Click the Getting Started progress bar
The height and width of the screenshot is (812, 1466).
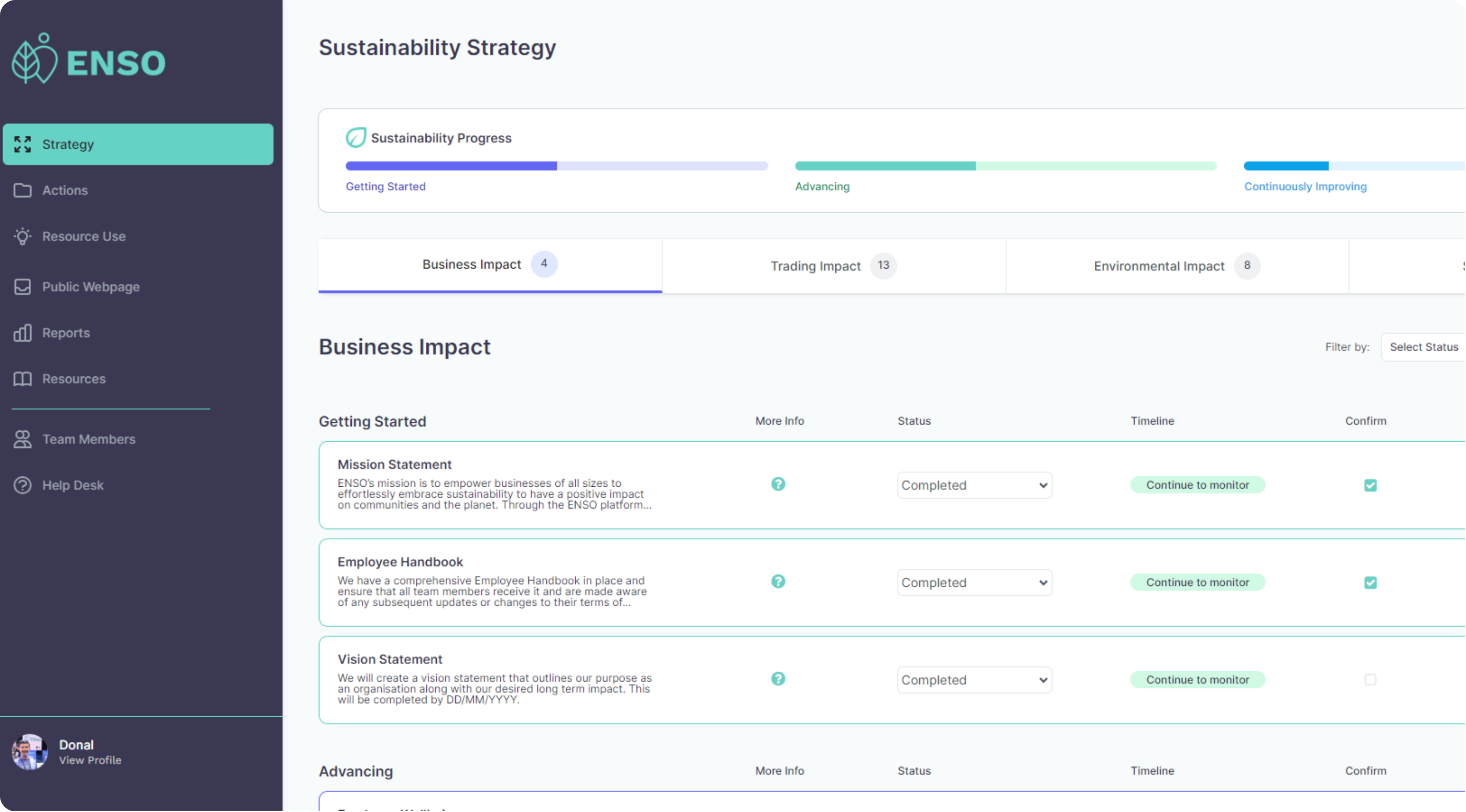[x=557, y=166]
